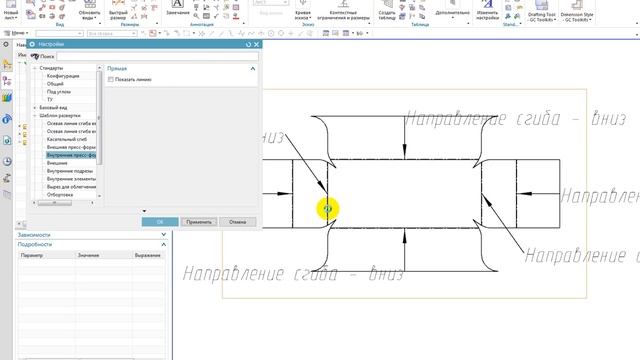Open the Меню button
The image size is (640, 360).
(16, 33)
